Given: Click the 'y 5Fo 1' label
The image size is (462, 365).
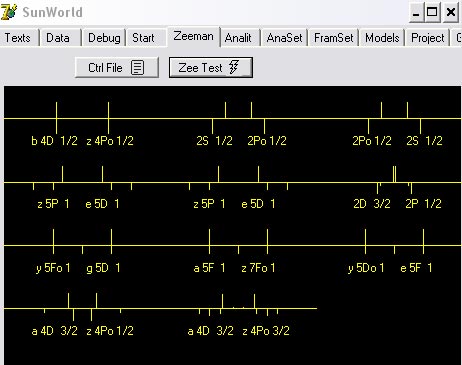Looking at the screenshot, I should [x=53, y=268].
